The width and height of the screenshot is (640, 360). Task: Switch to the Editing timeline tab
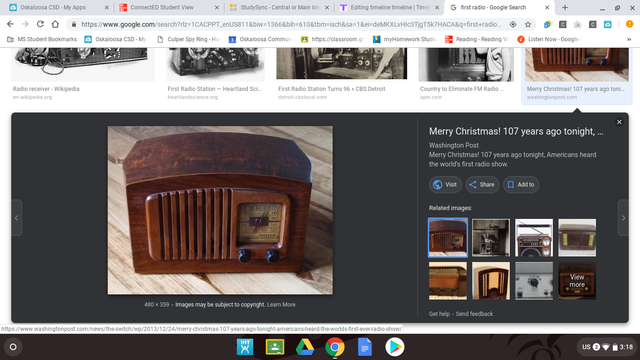coord(390,7)
